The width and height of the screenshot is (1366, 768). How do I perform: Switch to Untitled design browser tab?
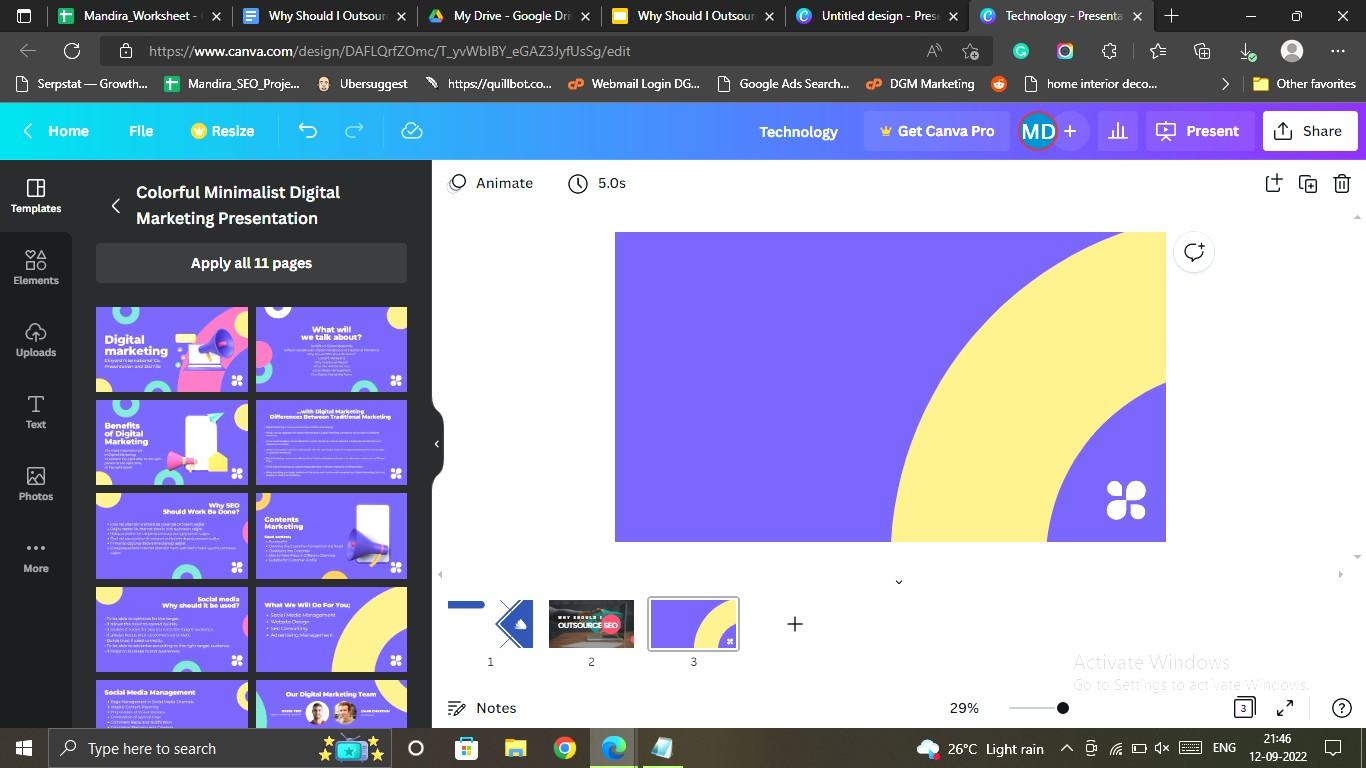coord(876,16)
